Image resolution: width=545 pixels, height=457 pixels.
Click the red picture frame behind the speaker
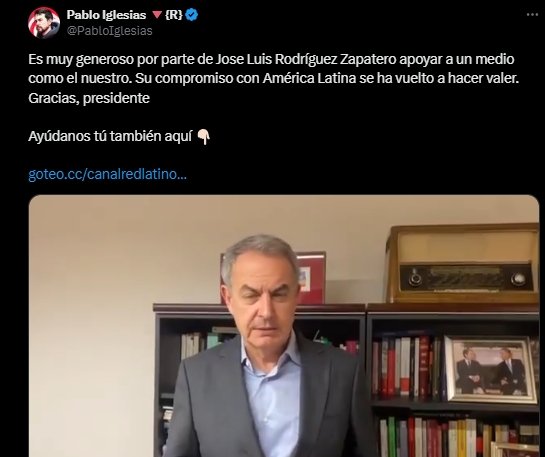pyautogui.click(x=311, y=278)
